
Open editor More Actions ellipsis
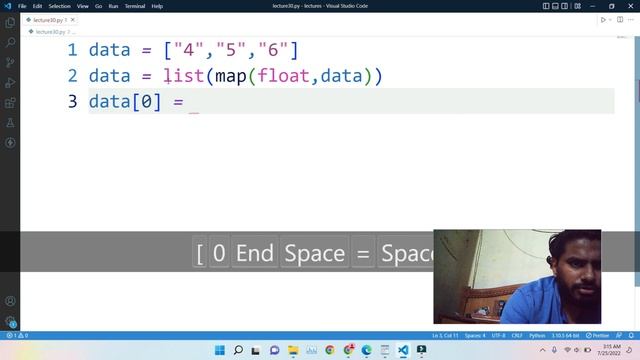click(x=631, y=20)
